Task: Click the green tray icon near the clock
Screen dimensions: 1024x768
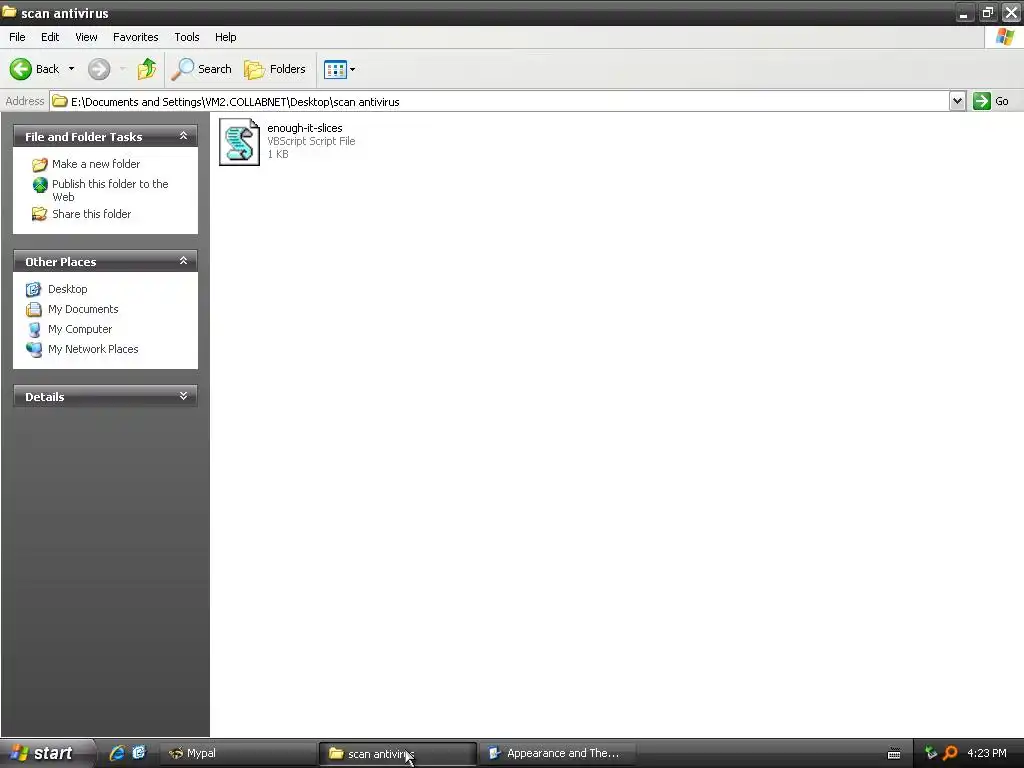Action: (931, 753)
